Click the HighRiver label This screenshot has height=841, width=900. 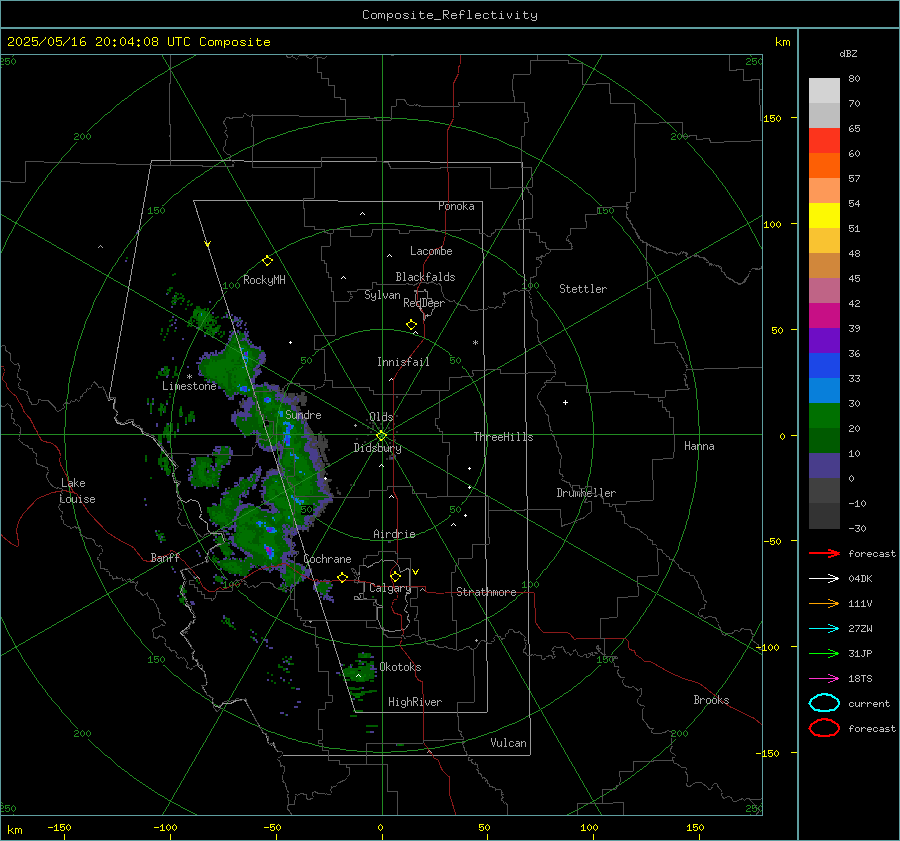(x=415, y=702)
